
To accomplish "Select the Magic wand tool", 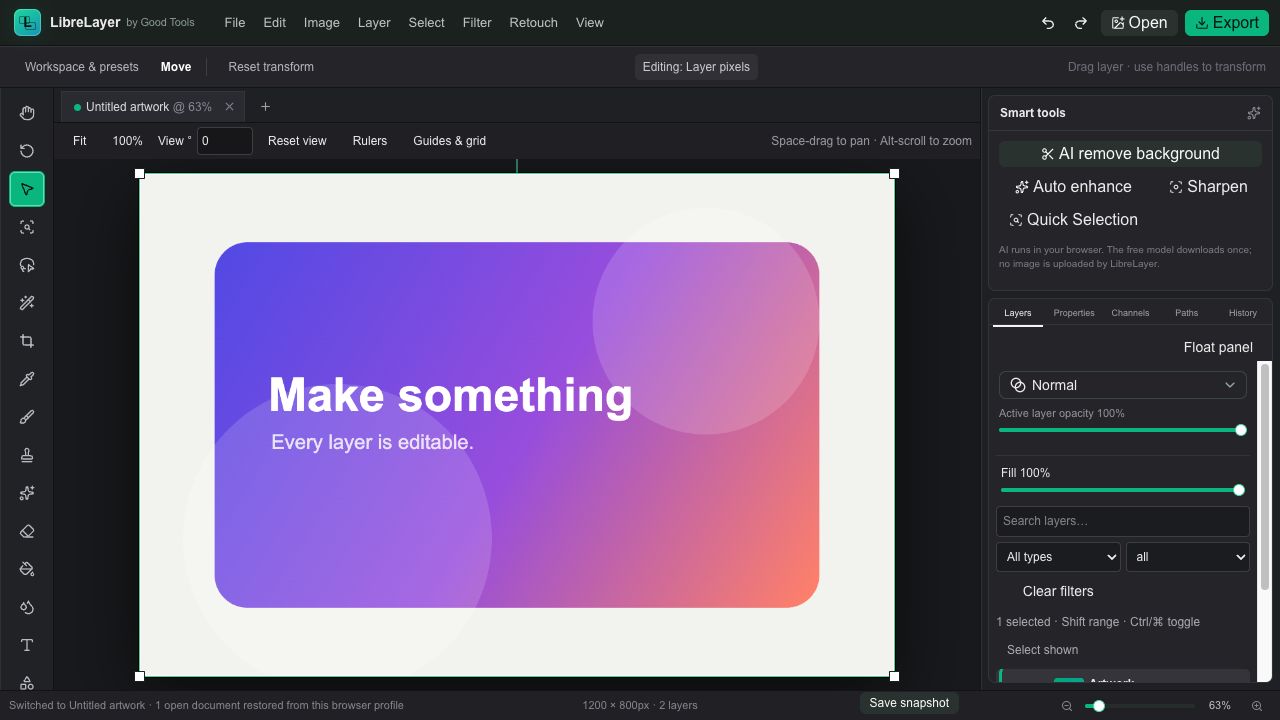I will pos(27,303).
